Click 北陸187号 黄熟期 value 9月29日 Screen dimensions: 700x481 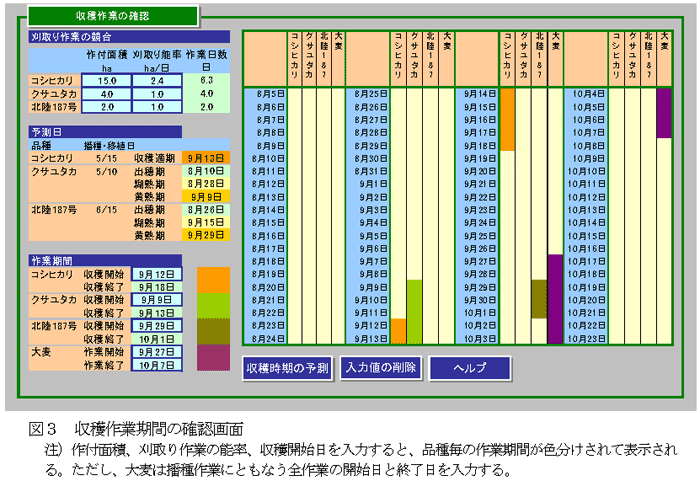pyautogui.click(x=206, y=235)
